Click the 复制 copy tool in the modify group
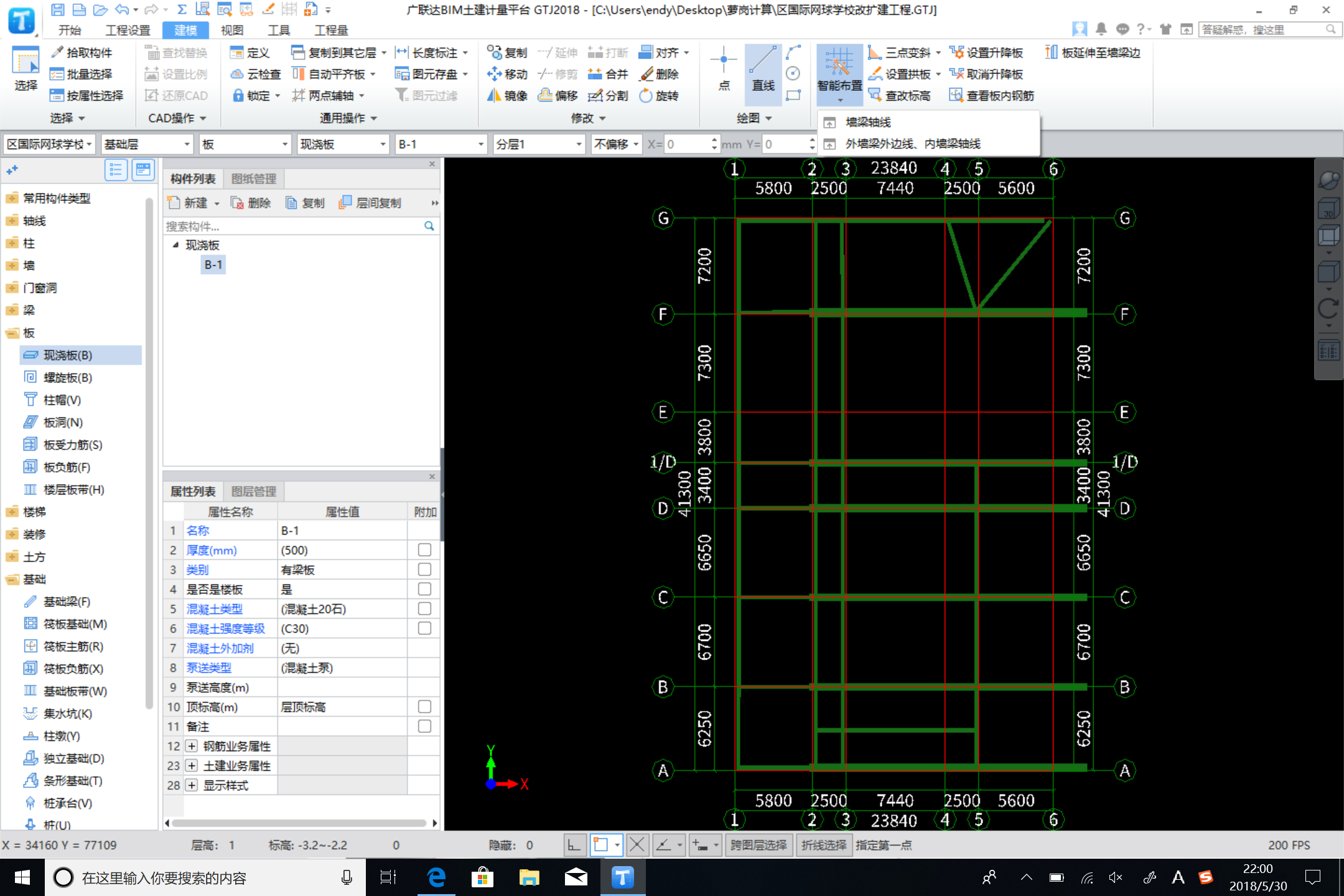 pos(506,53)
